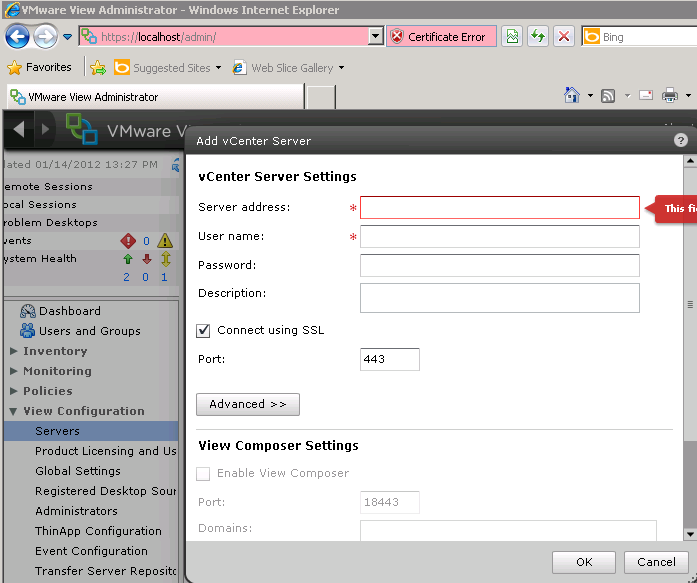697x583 pixels.
Task: Click the VMware View logo icon
Action: pos(82,129)
